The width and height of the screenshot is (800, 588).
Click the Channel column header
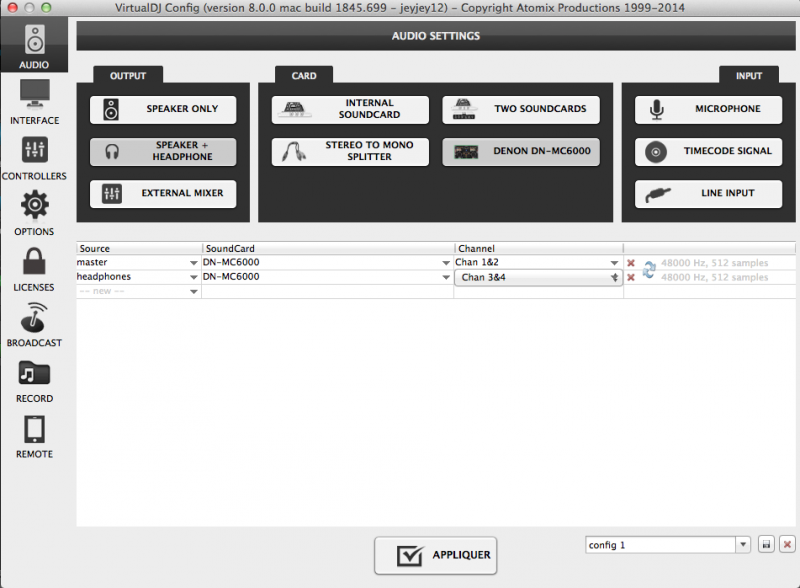pyautogui.click(x=539, y=248)
